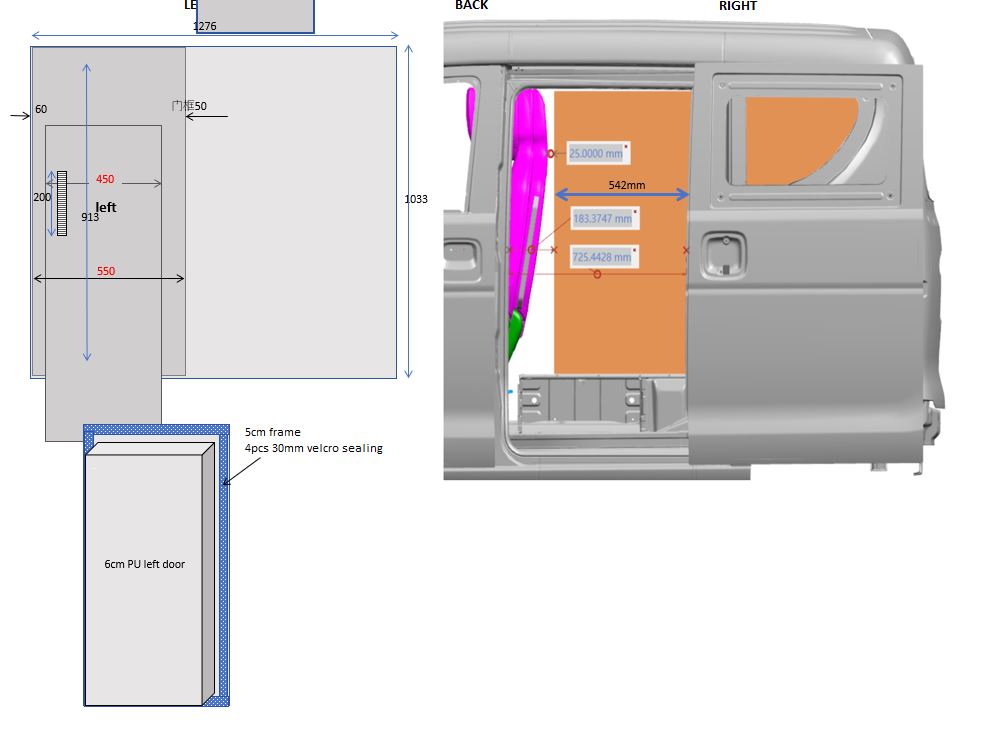Click the BACK heading label
Viewport: 995px width, 734px height.
click(471, 5)
